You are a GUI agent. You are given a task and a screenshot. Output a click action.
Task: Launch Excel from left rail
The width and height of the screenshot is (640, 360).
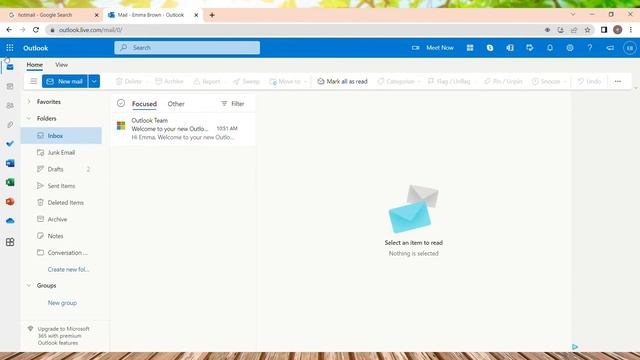coord(10,182)
